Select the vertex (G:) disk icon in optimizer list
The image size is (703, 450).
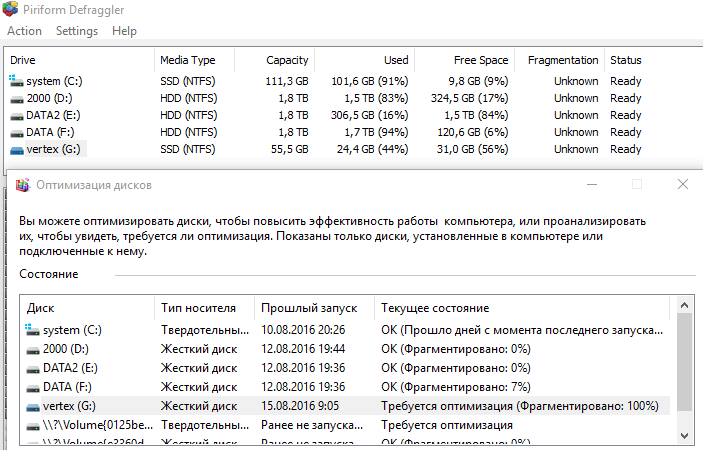click(x=33, y=406)
